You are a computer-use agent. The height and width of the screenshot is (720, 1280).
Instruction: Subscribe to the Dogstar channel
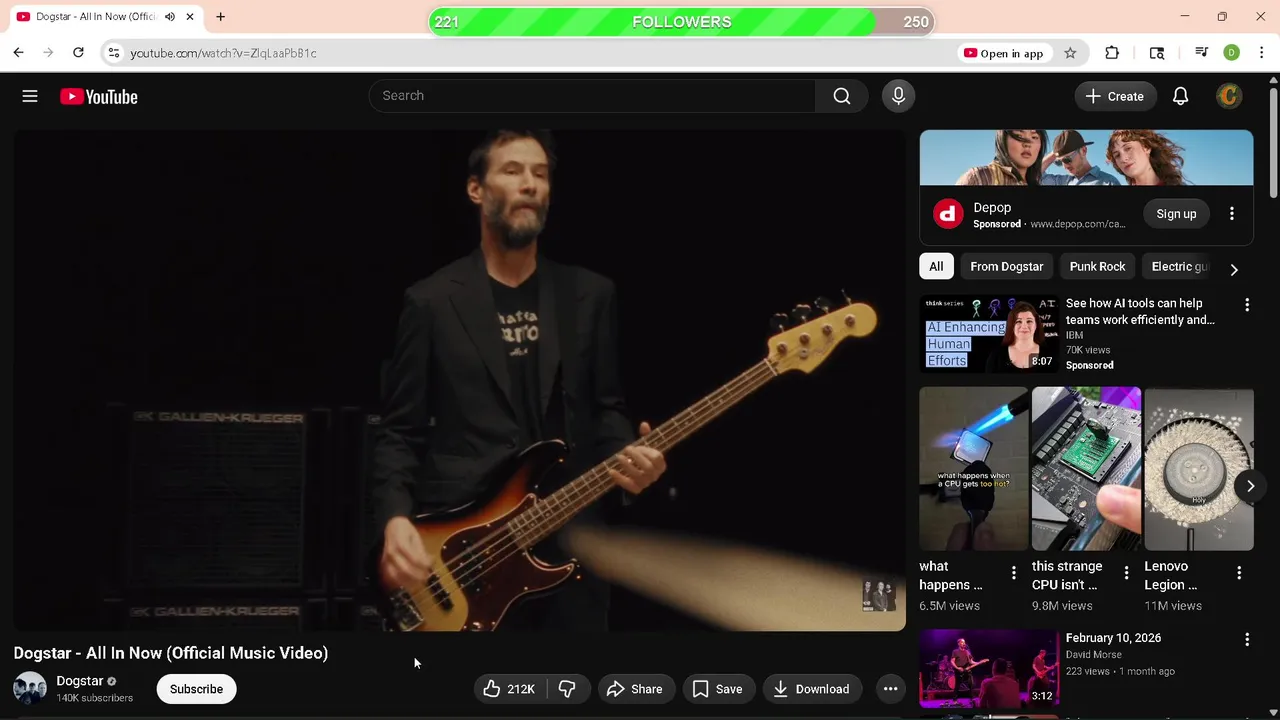[x=196, y=689]
